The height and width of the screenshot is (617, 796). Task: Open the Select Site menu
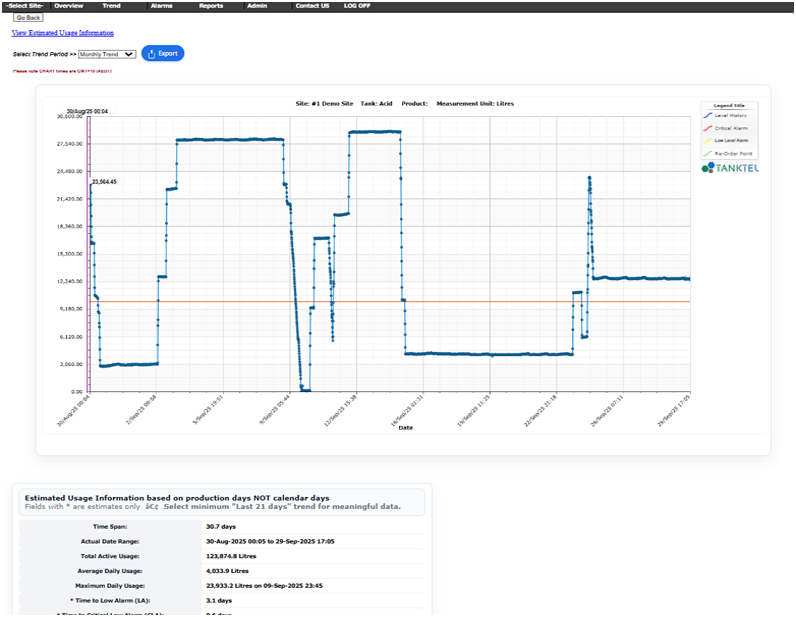25,6
